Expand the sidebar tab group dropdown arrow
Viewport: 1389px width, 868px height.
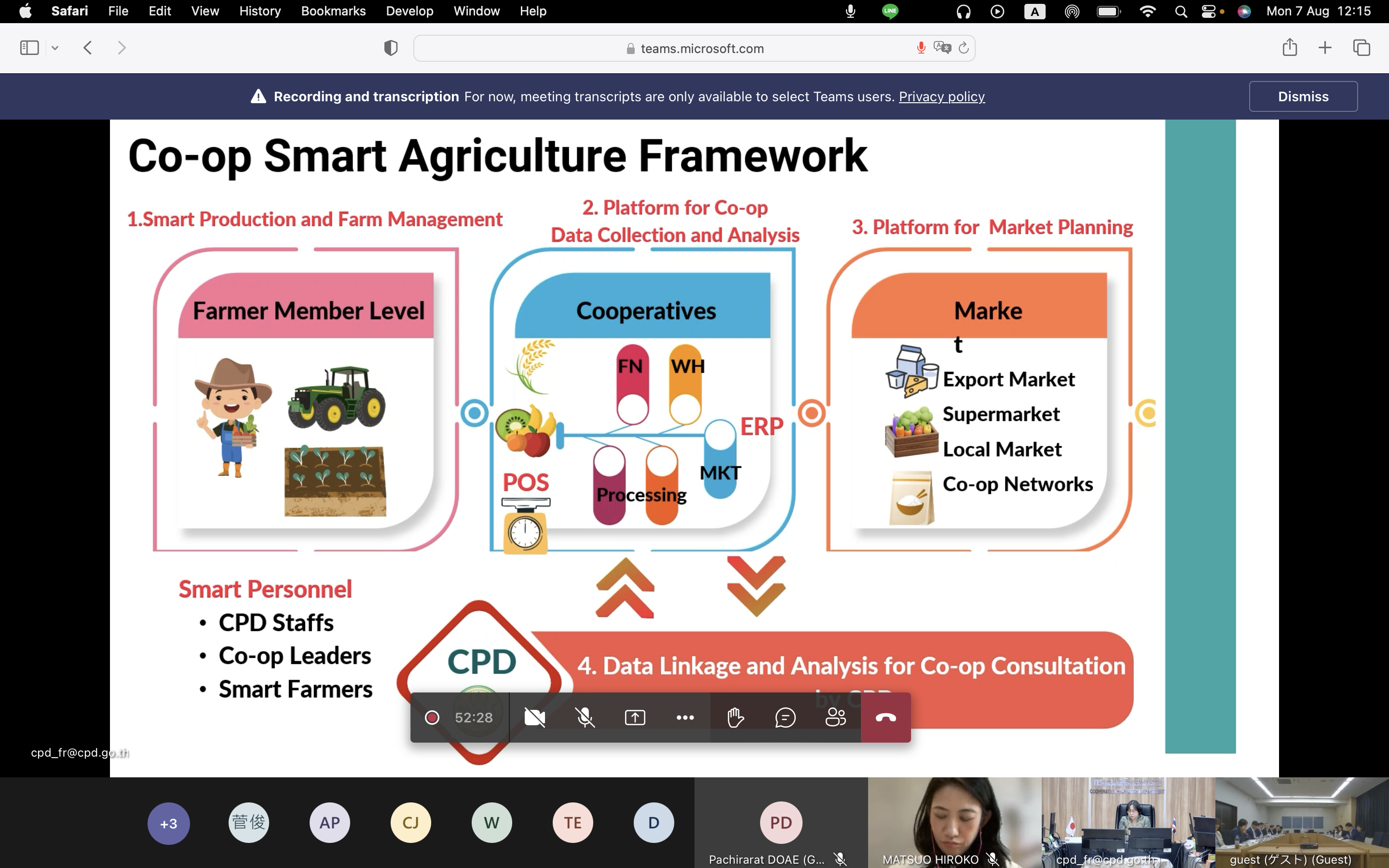pos(55,48)
